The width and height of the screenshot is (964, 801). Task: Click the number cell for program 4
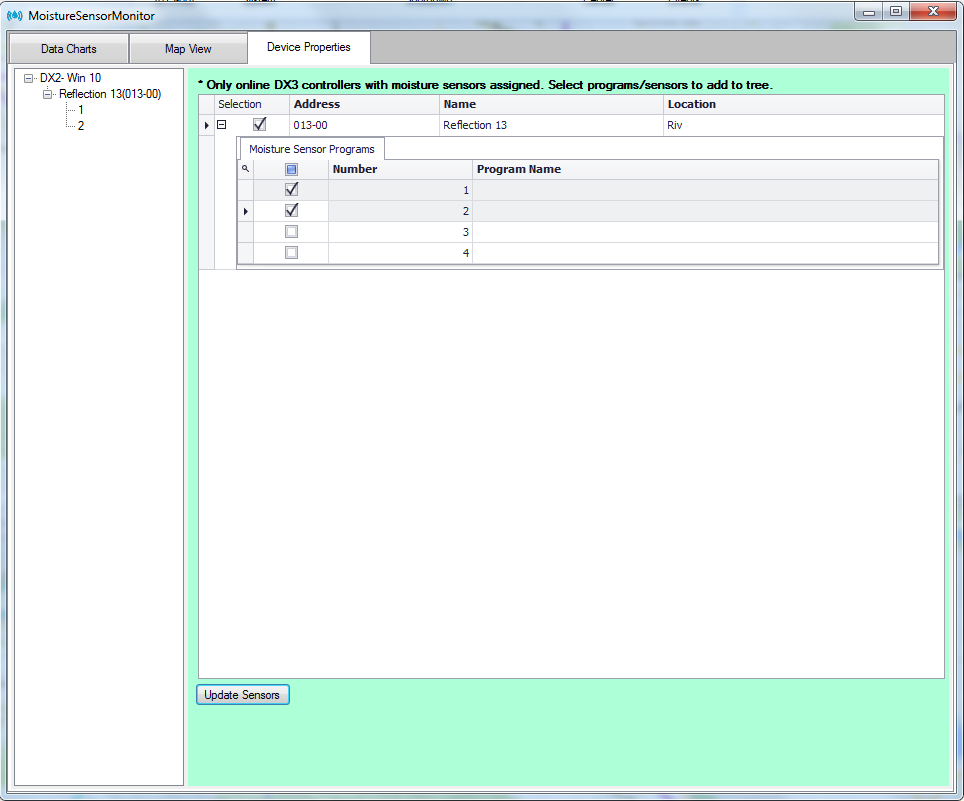400,253
